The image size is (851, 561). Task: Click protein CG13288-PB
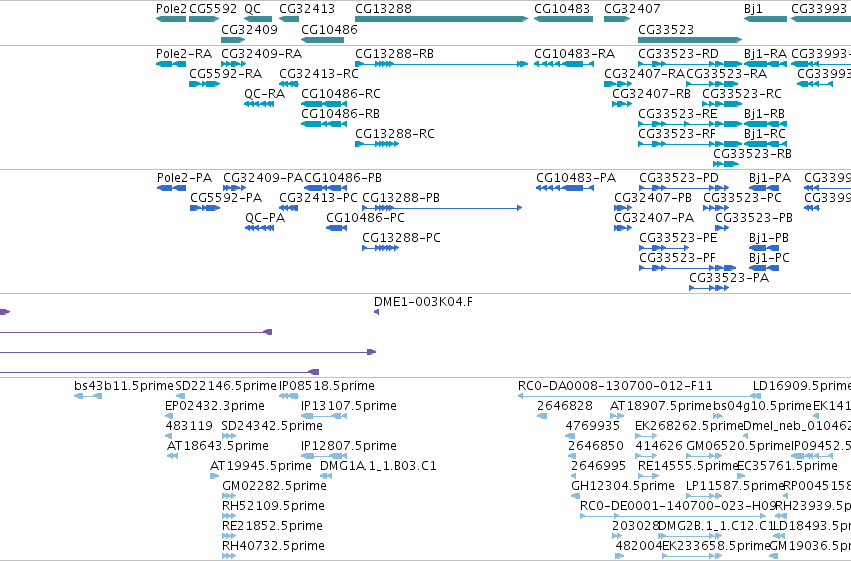point(442,208)
